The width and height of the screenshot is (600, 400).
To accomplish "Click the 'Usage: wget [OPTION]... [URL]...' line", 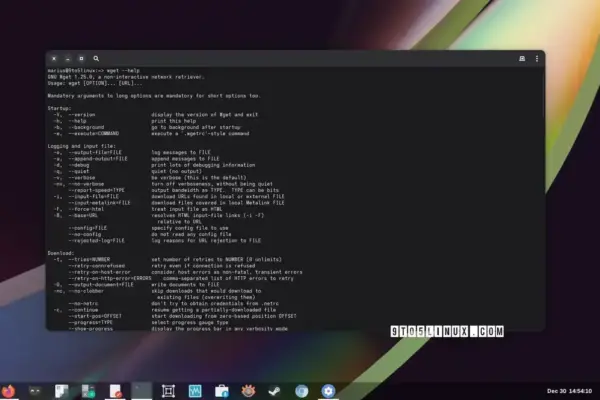I will [x=95, y=83].
